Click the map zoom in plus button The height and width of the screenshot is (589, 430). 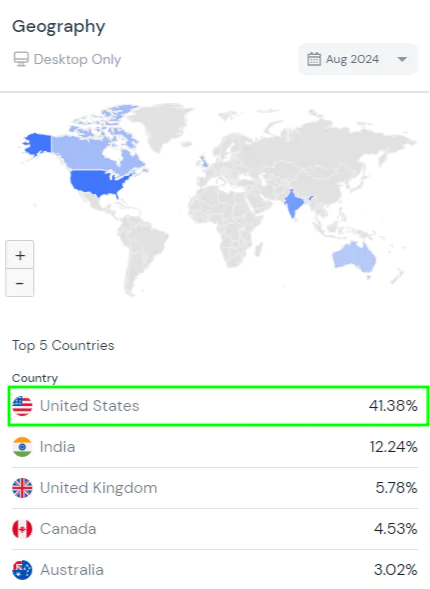(x=20, y=255)
